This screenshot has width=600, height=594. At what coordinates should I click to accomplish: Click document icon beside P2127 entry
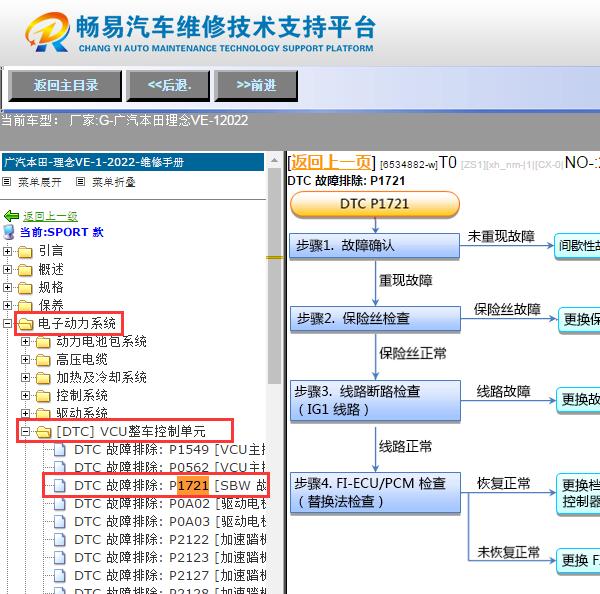pyautogui.click(x=60, y=576)
